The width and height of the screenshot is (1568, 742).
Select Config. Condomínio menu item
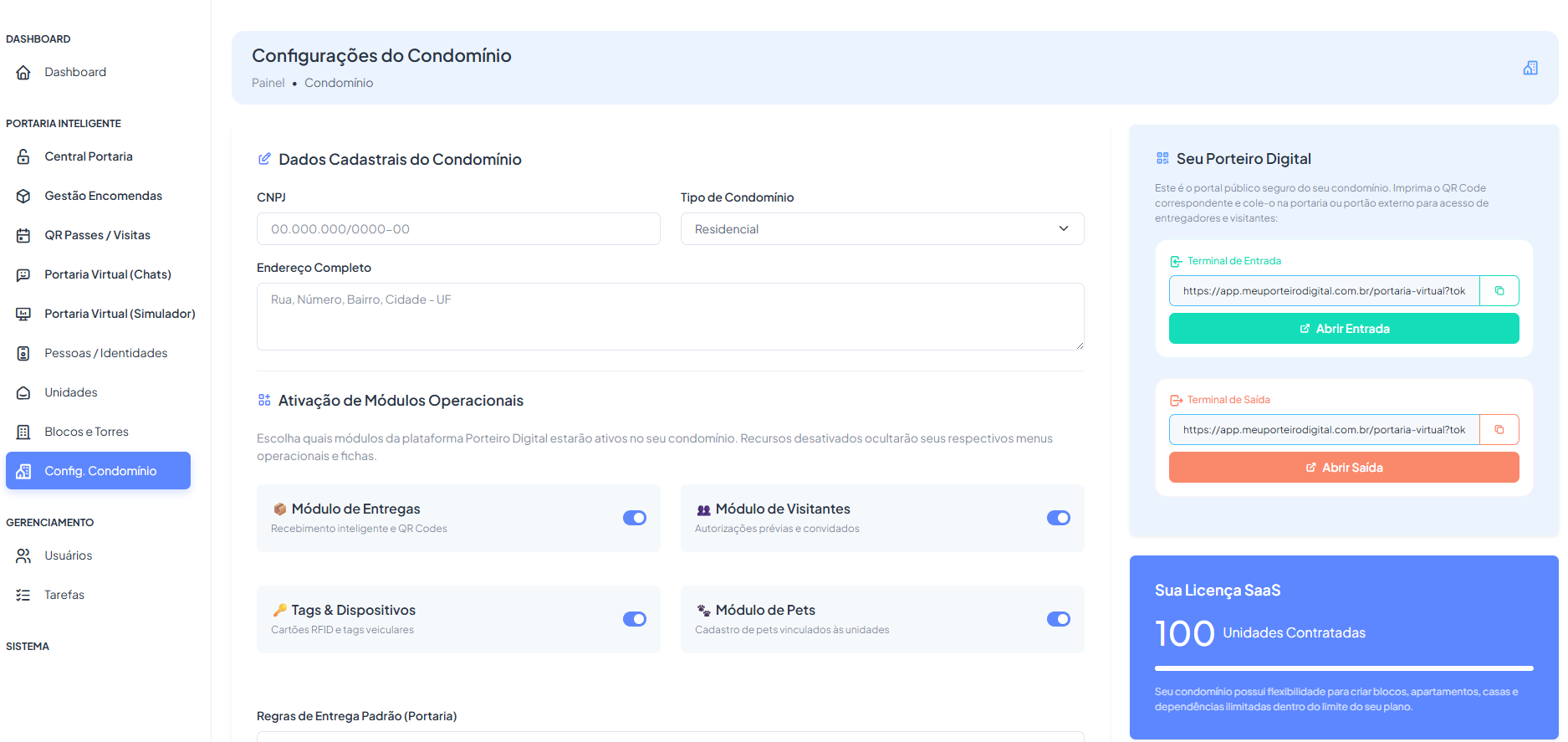click(98, 471)
